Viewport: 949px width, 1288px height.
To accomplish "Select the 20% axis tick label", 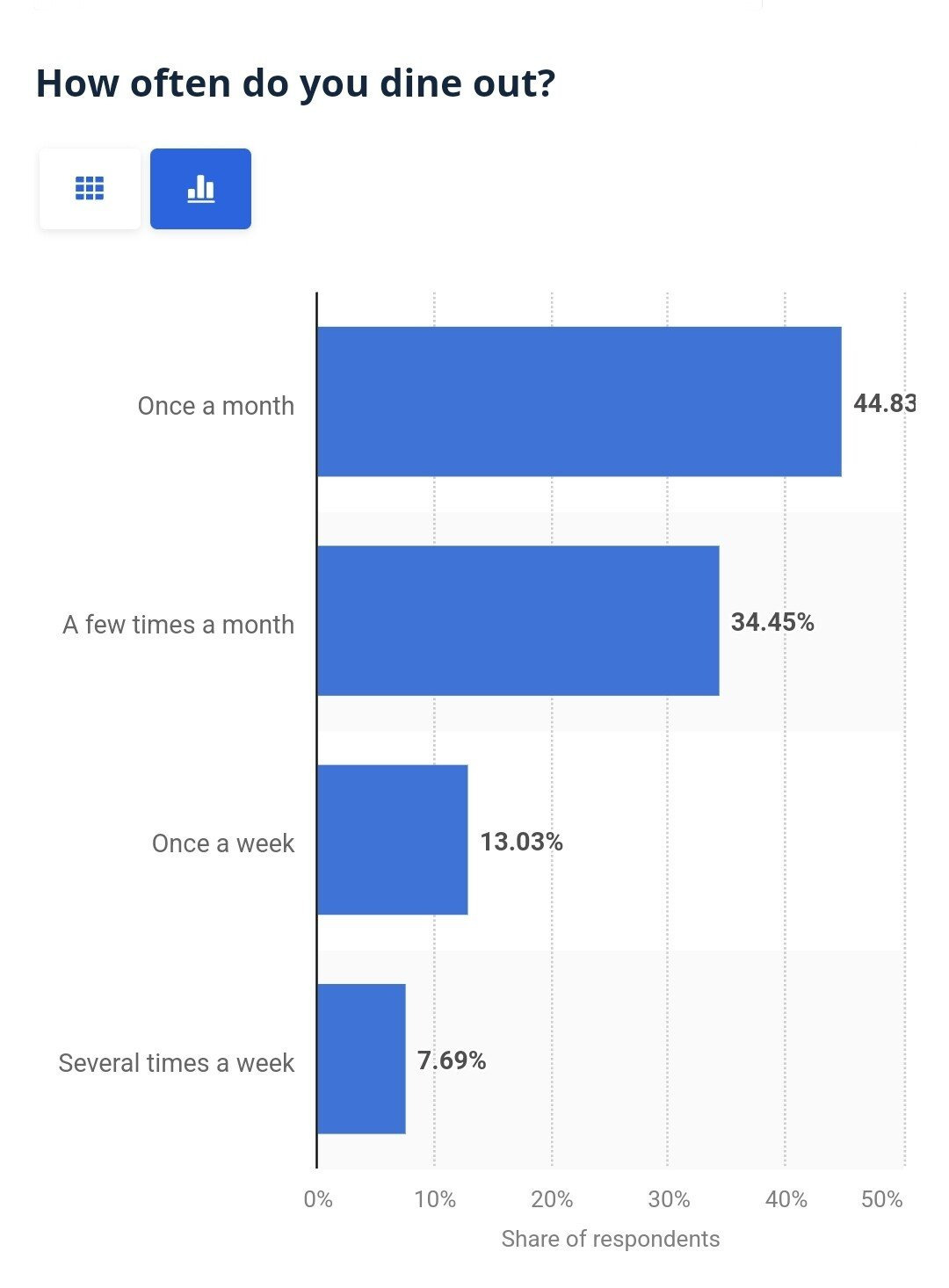I will pos(552,1199).
